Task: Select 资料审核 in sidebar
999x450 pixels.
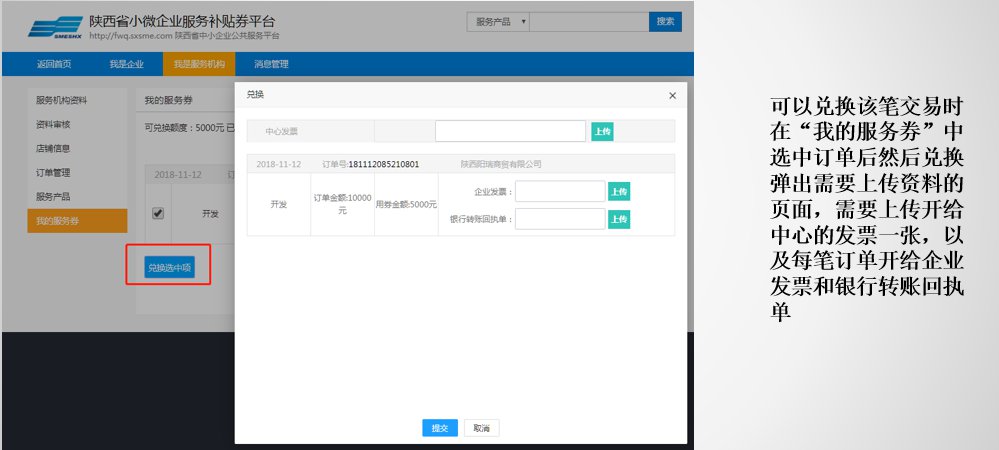Action: point(54,125)
